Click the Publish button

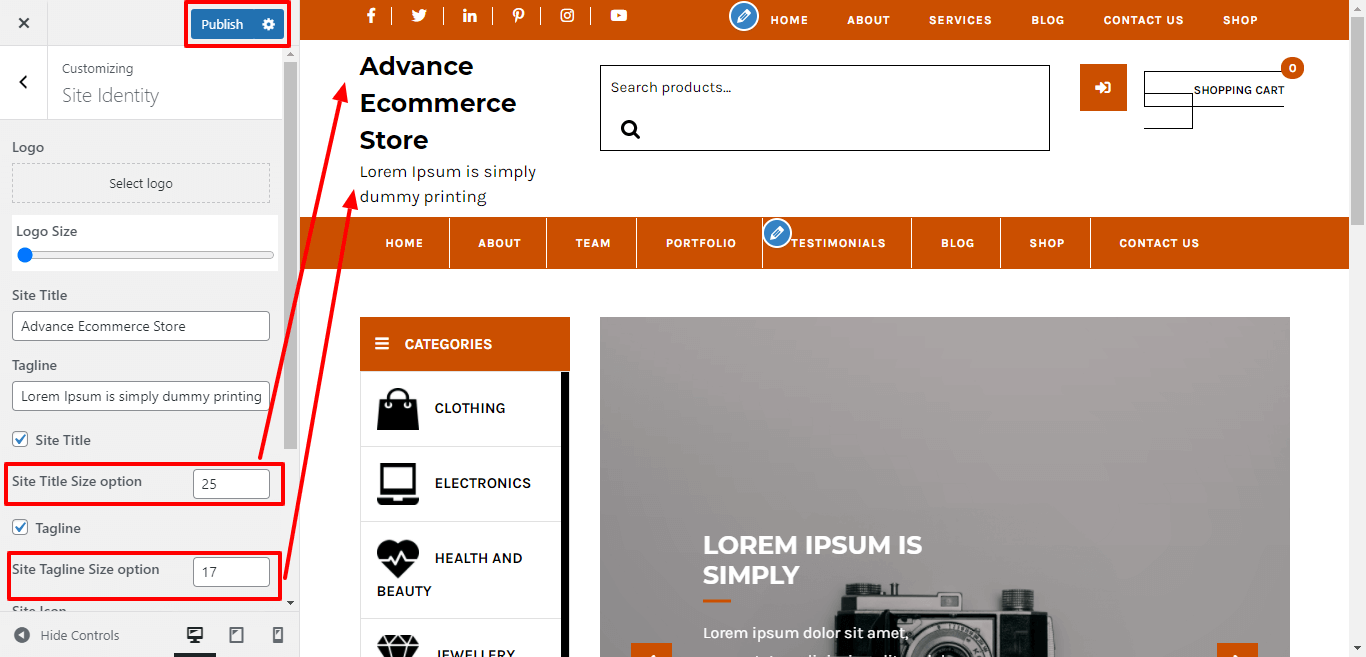(x=222, y=24)
